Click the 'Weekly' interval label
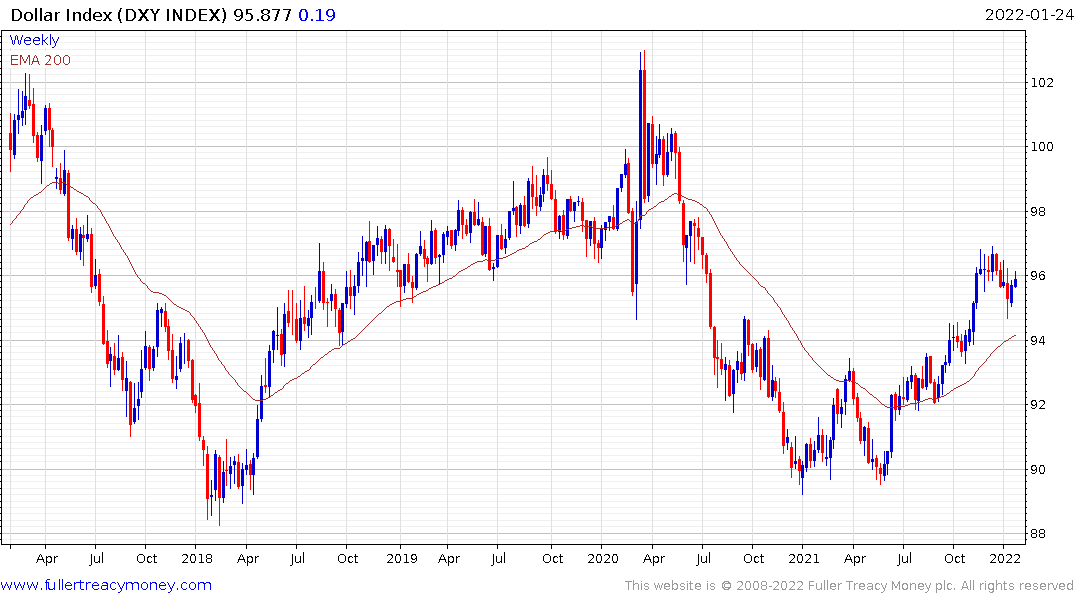 pos(34,40)
